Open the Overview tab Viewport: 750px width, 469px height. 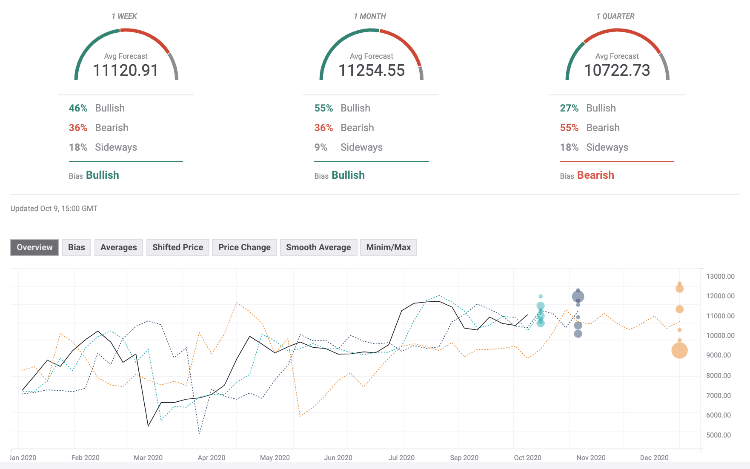coord(34,247)
